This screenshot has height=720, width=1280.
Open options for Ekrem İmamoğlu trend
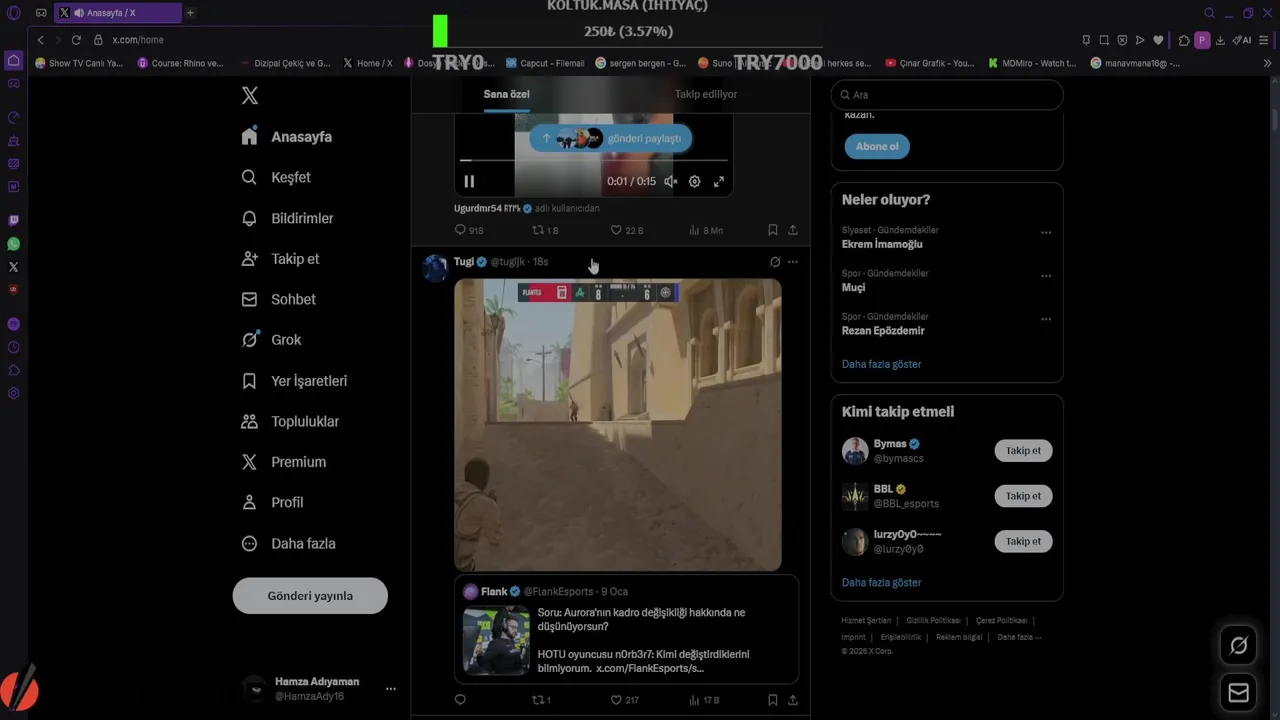pyautogui.click(x=1046, y=232)
